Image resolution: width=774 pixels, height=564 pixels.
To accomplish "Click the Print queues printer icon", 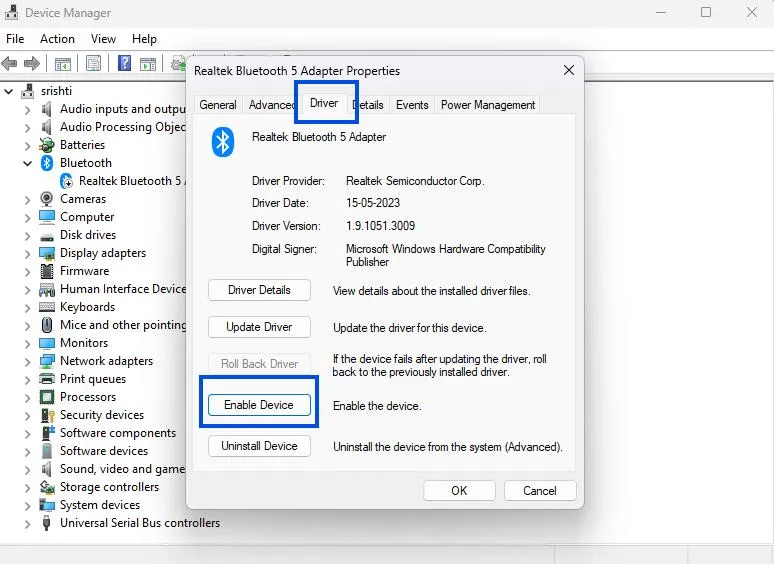I will point(47,379).
